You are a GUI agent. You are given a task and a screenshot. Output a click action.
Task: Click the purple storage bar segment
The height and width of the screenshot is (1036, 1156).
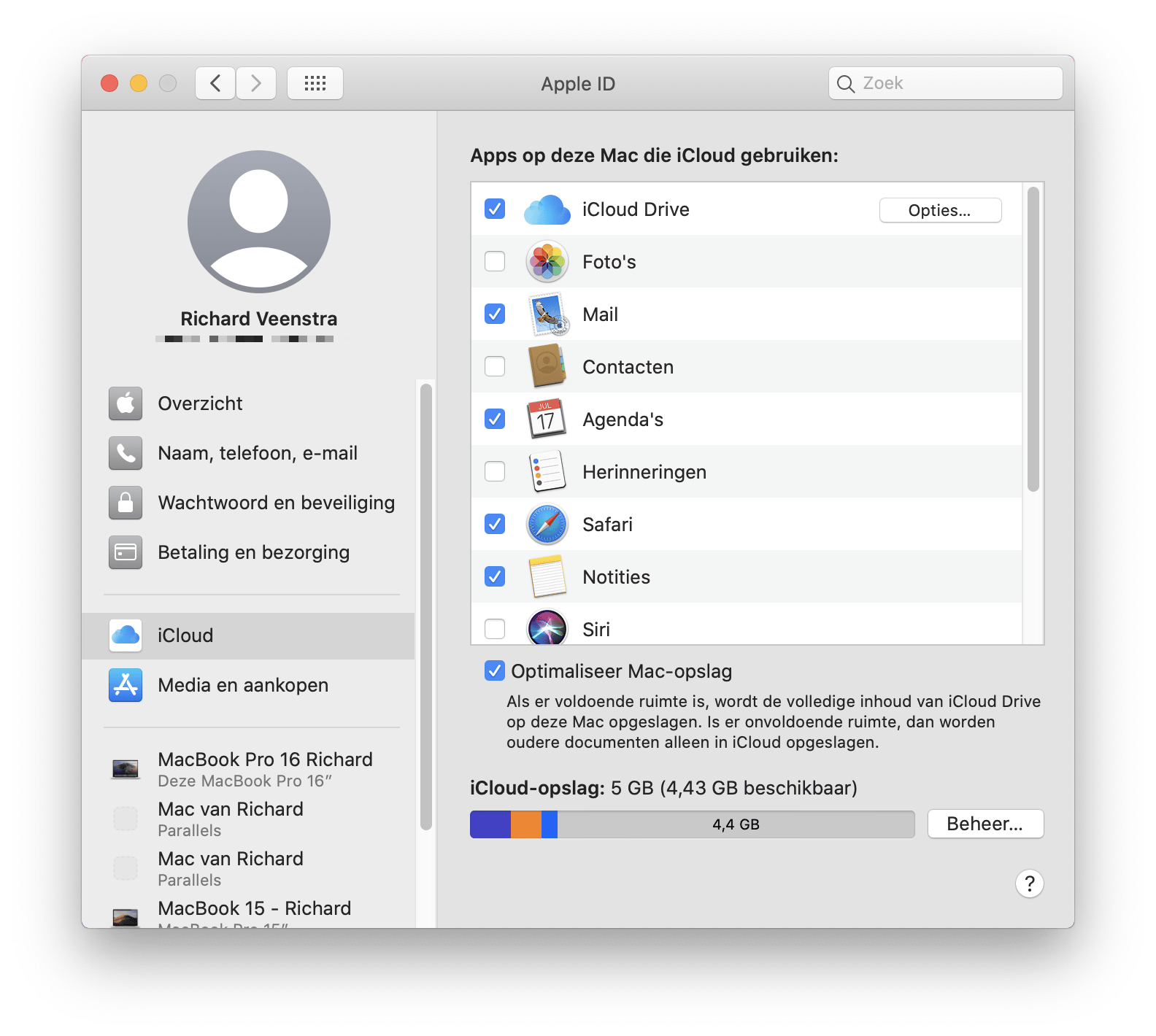(490, 824)
